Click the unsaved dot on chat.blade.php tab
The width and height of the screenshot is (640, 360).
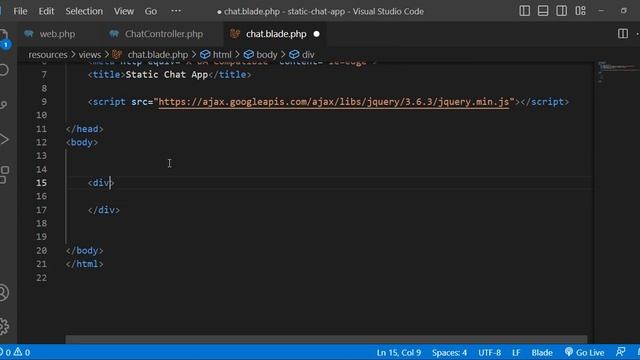tap(316, 34)
